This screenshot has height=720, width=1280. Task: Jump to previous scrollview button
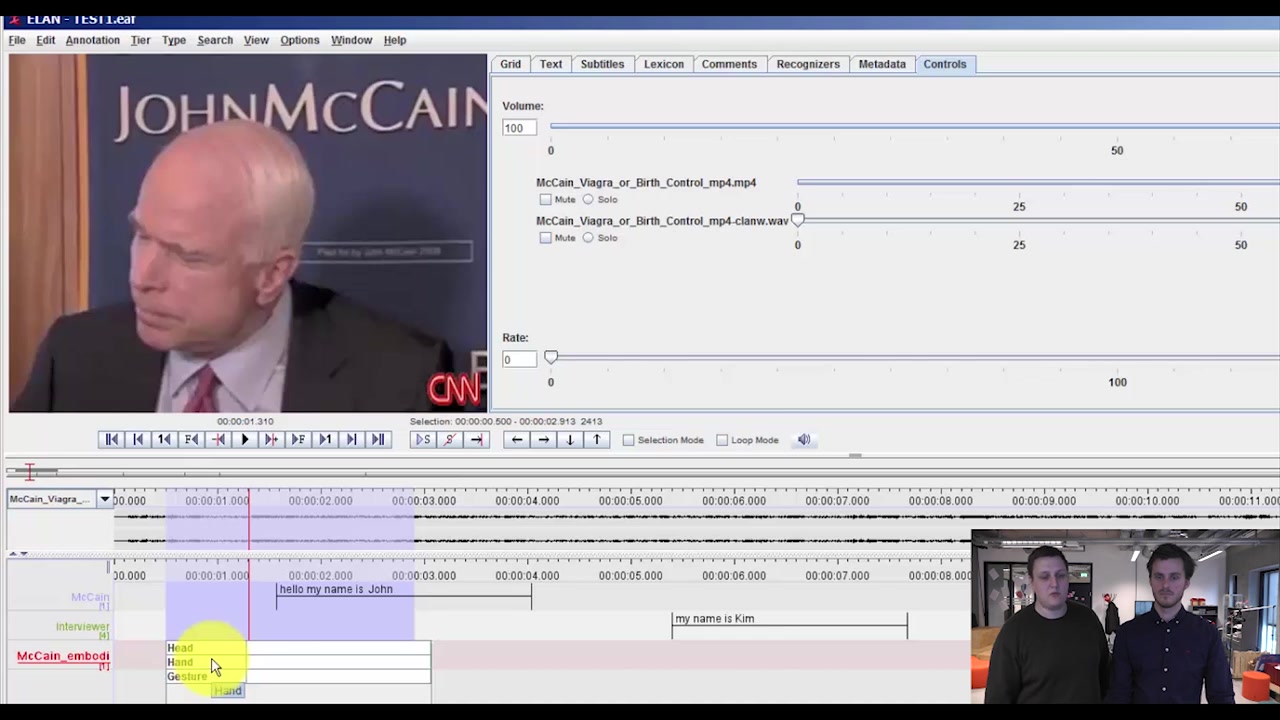138,440
